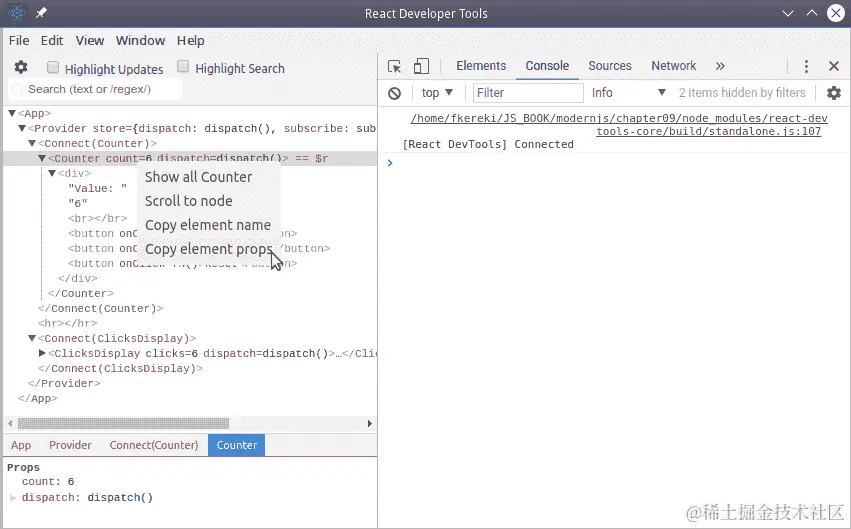Image resolution: width=851 pixels, height=529 pixels.
Task: Show more DevTools tabs chevron
Action: coord(720,66)
